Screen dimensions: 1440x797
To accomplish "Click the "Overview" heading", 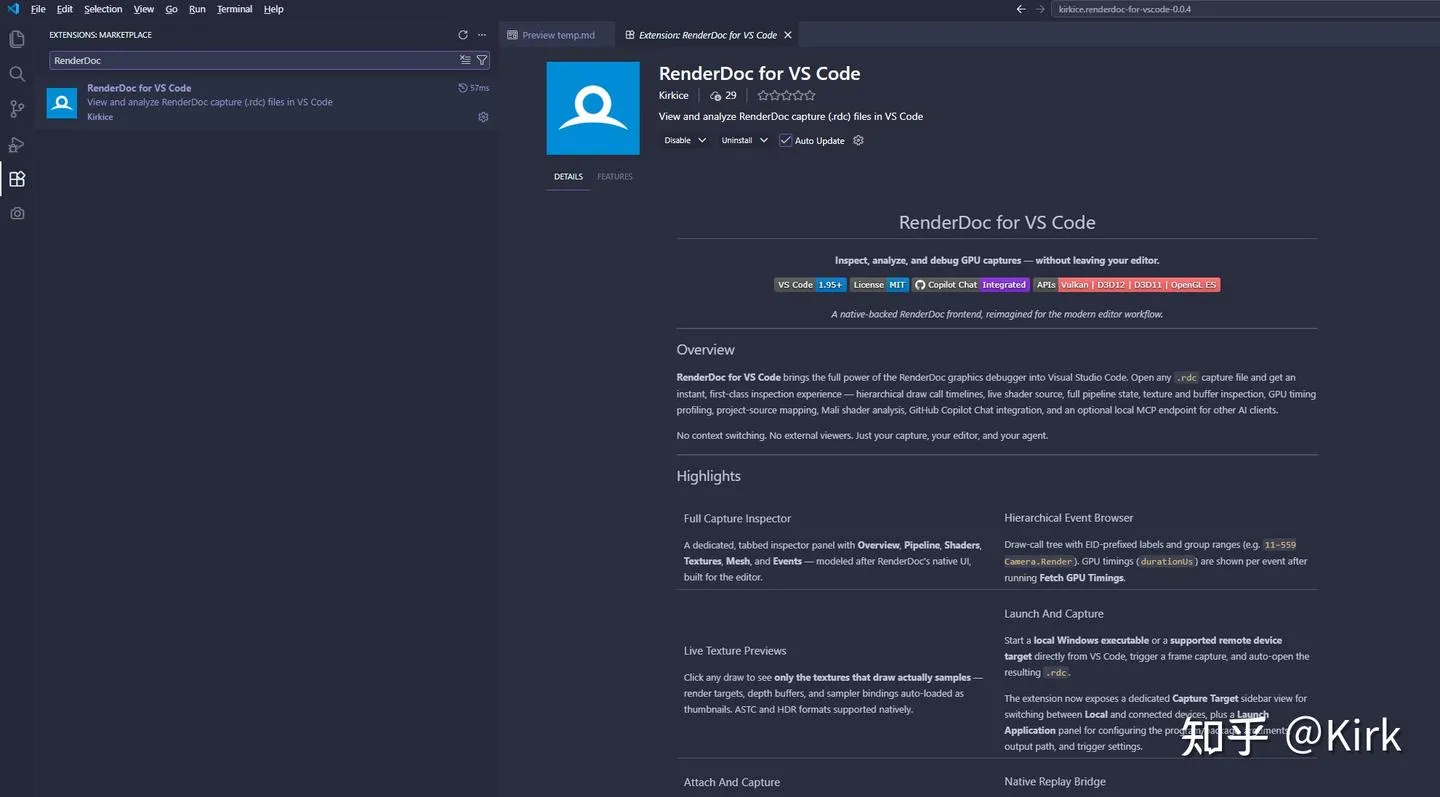I will point(706,350).
